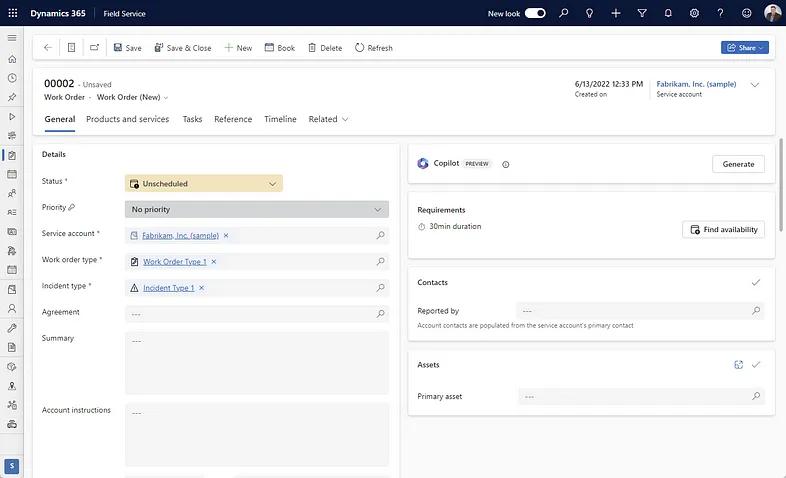The image size is (786, 478).
Task: Switch to Products and services tab
Action: pyautogui.click(x=127, y=119)
